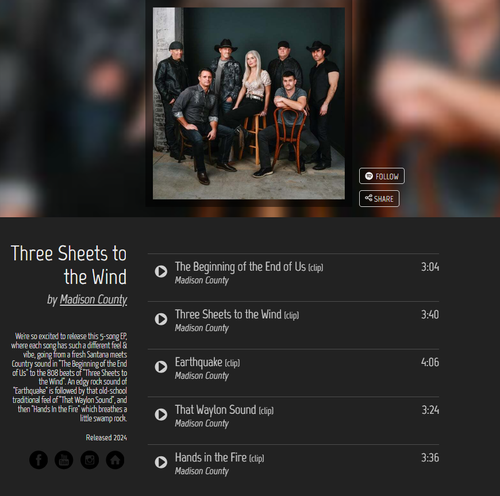Open the home website icon
The width and height of the screenshot is (500, 496).
tap(115, 460)
